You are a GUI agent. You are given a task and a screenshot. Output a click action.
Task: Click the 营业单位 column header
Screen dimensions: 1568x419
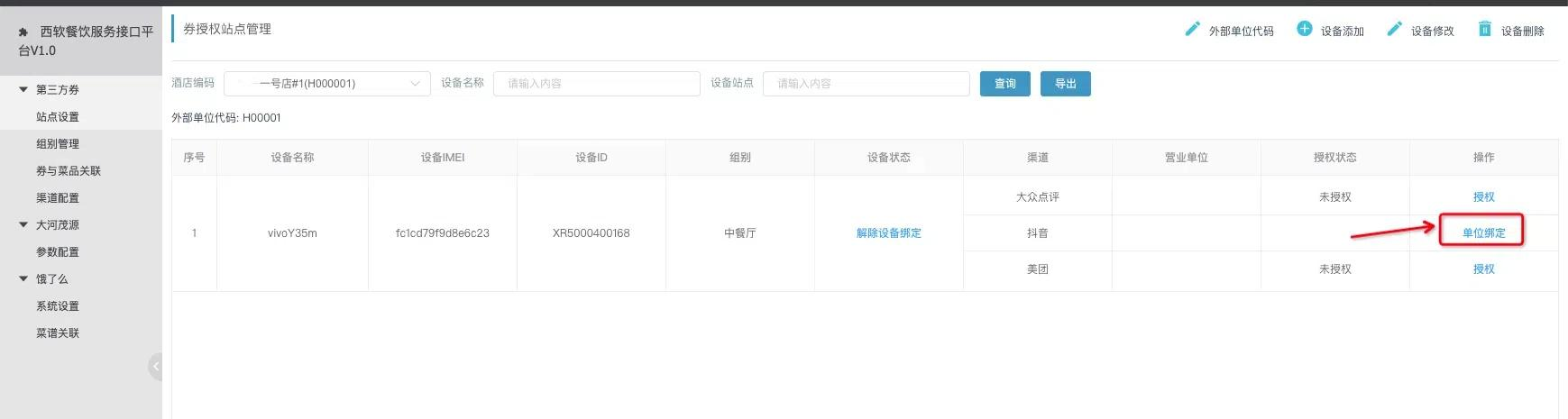click(x=1187, y=157)
